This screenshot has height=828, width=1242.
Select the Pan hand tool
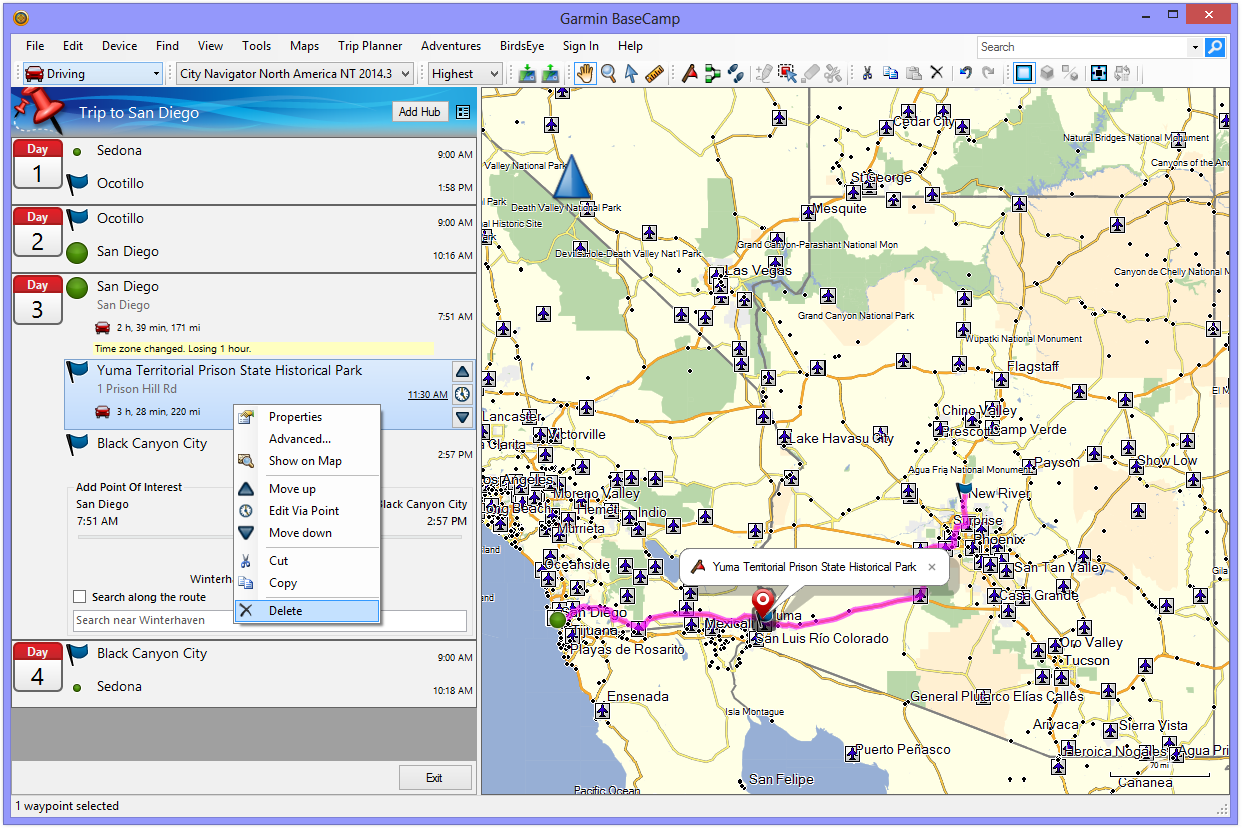tap(586, 73)
